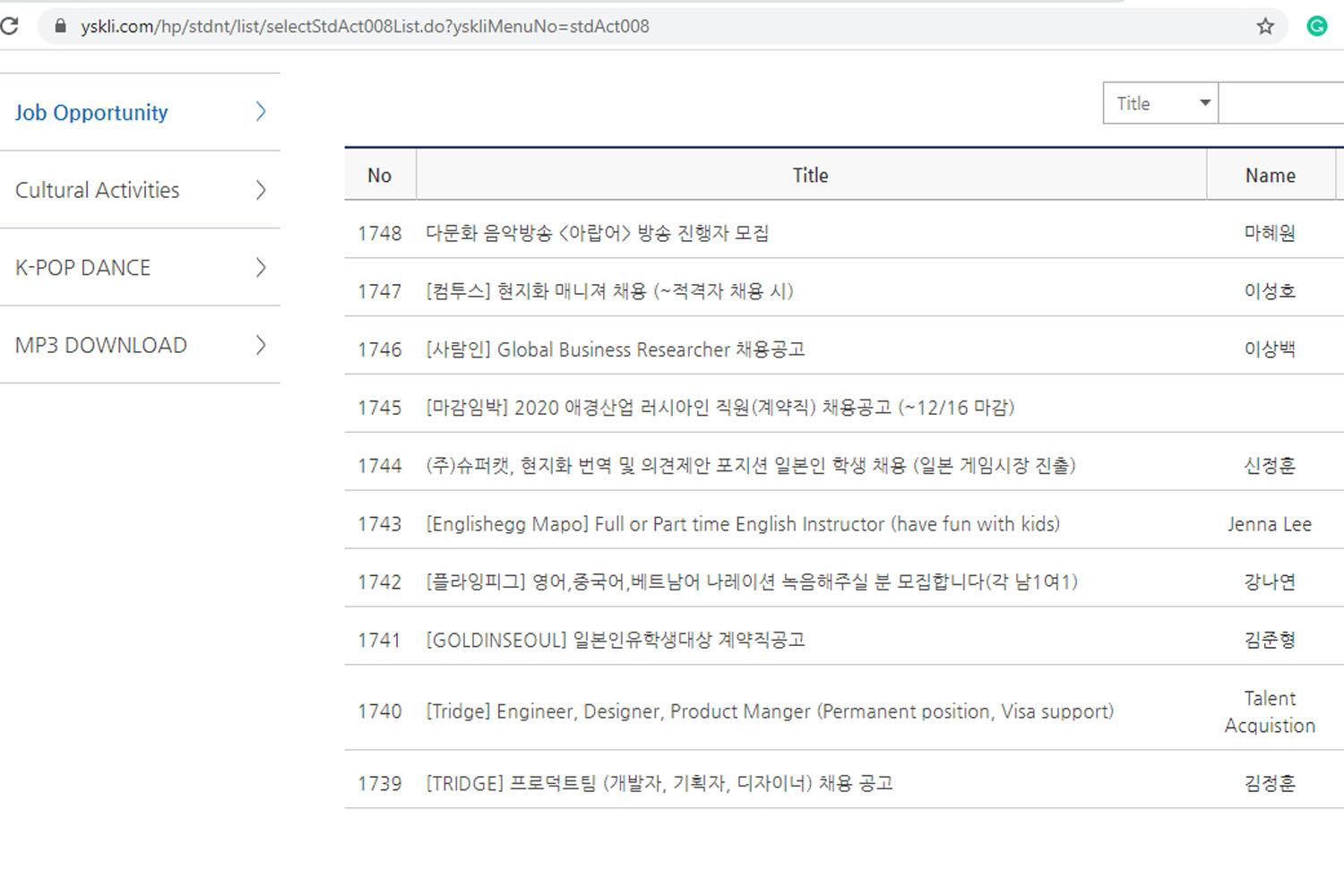
Task: Click the search text field beside Title
Action: pos(1281,104)
